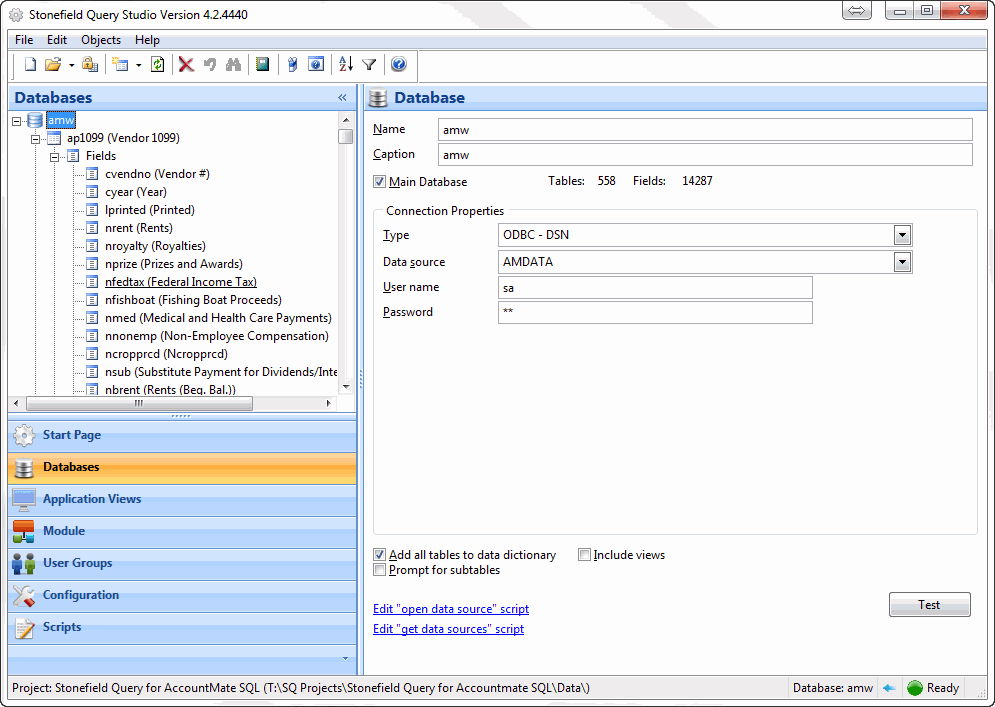Click the Refresh toolbar icon
The height and width of the screenshot is (707, 995).
pyautogui.click(x=158, y=64)
